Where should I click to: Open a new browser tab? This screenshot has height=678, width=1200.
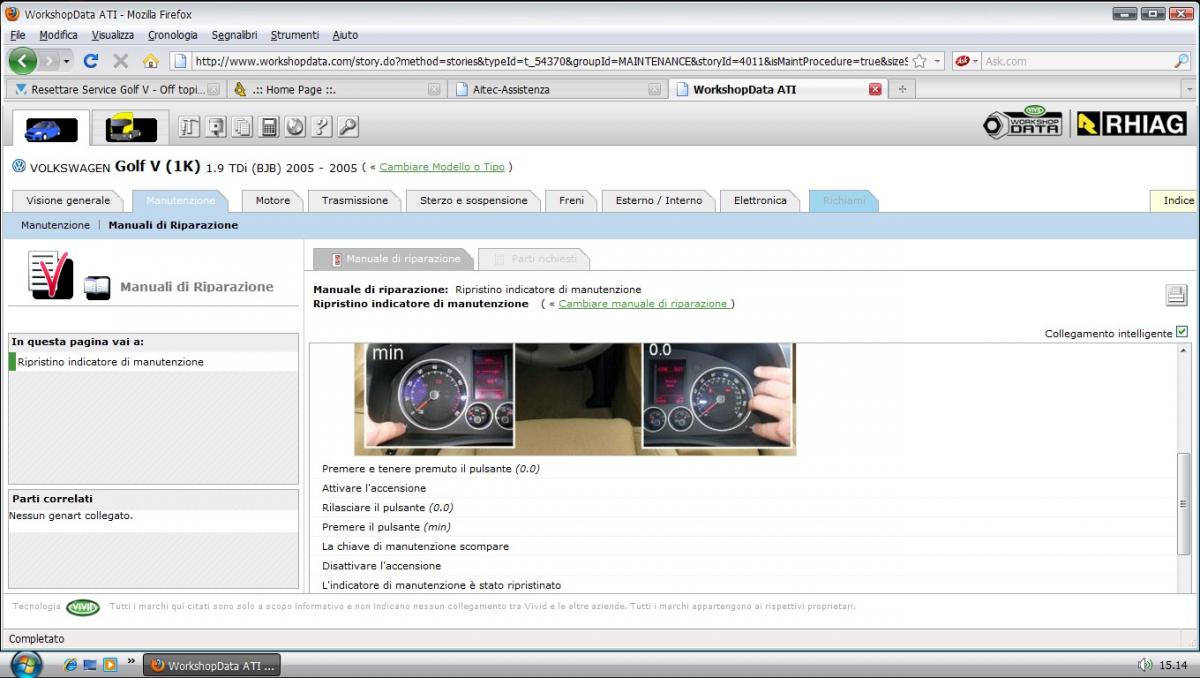[903, 89]
